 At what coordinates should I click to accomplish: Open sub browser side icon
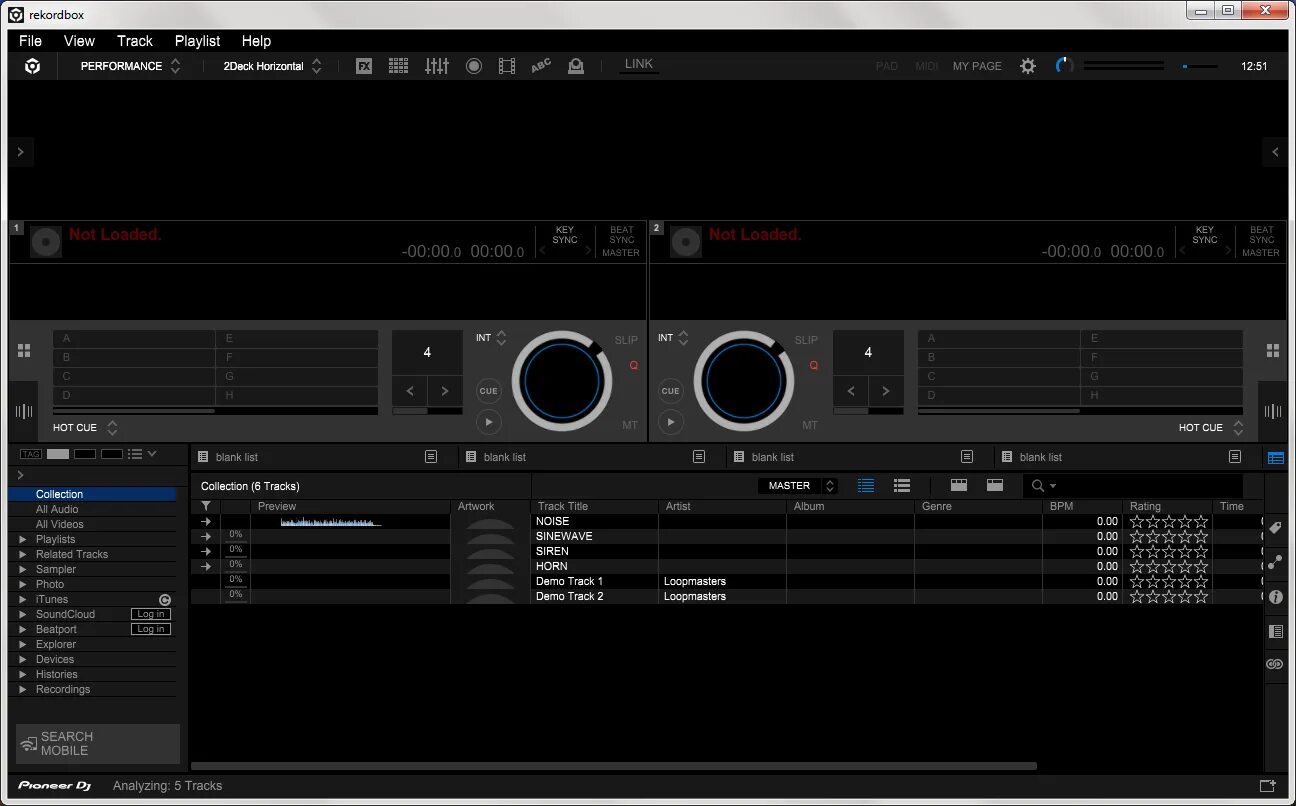coord(1275,631)
